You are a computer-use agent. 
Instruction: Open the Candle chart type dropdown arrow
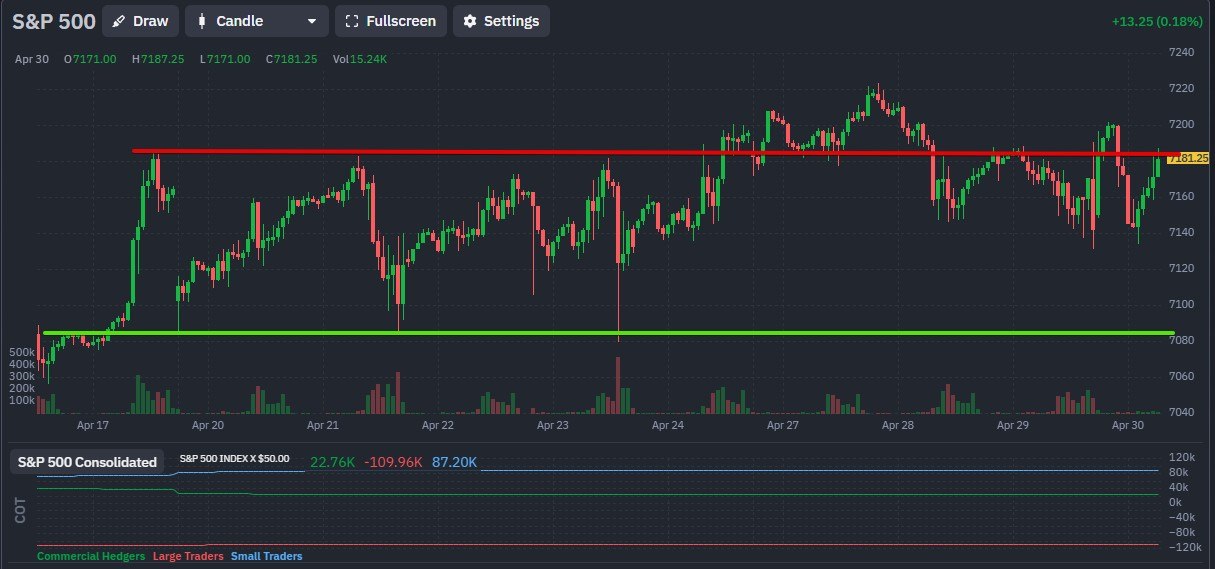coord(312,21)
